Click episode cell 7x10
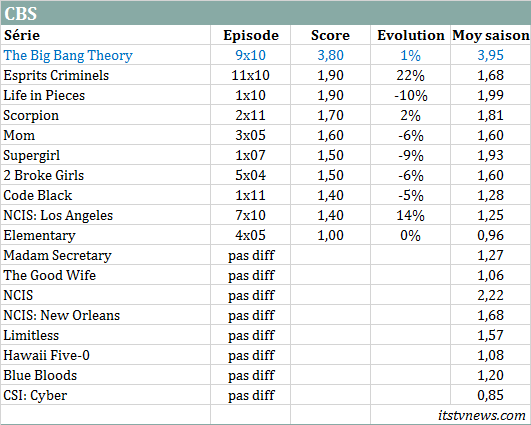The image size is (531, 425). click(x=251, y=215)
